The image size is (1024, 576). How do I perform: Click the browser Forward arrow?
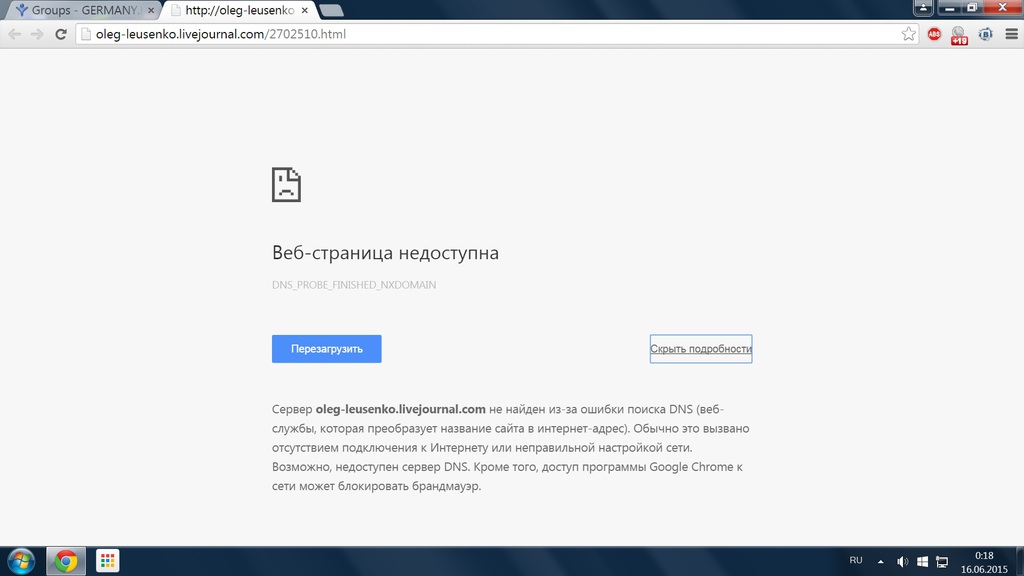[x=37, y=34]
